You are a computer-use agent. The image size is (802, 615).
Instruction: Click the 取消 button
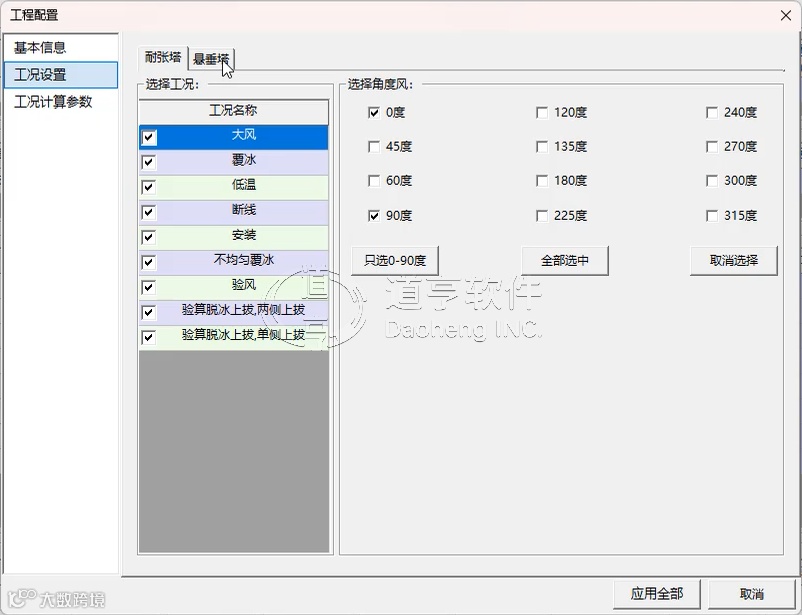click(x=751, y=594)
